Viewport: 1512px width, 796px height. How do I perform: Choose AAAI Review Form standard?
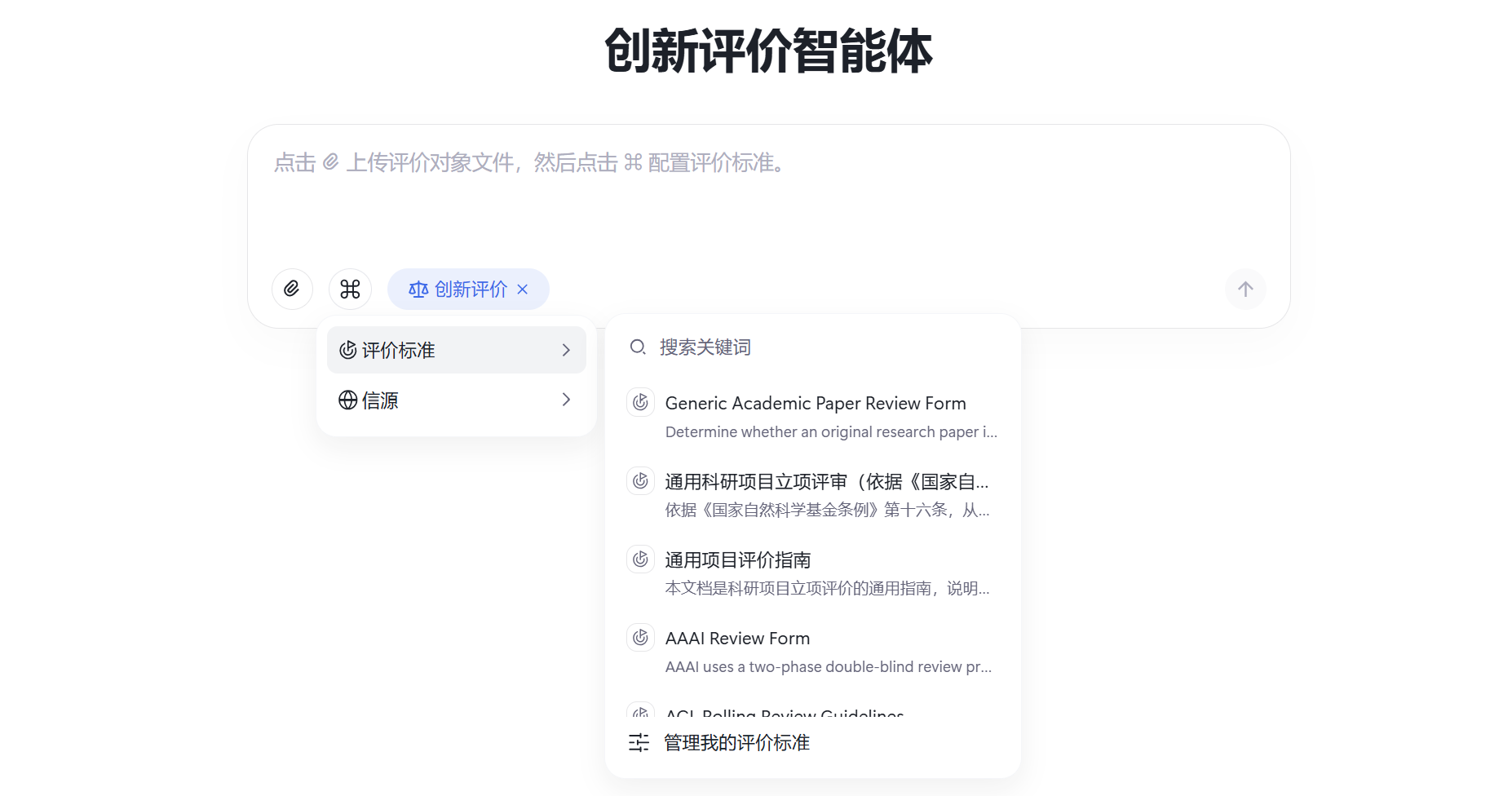813,652
